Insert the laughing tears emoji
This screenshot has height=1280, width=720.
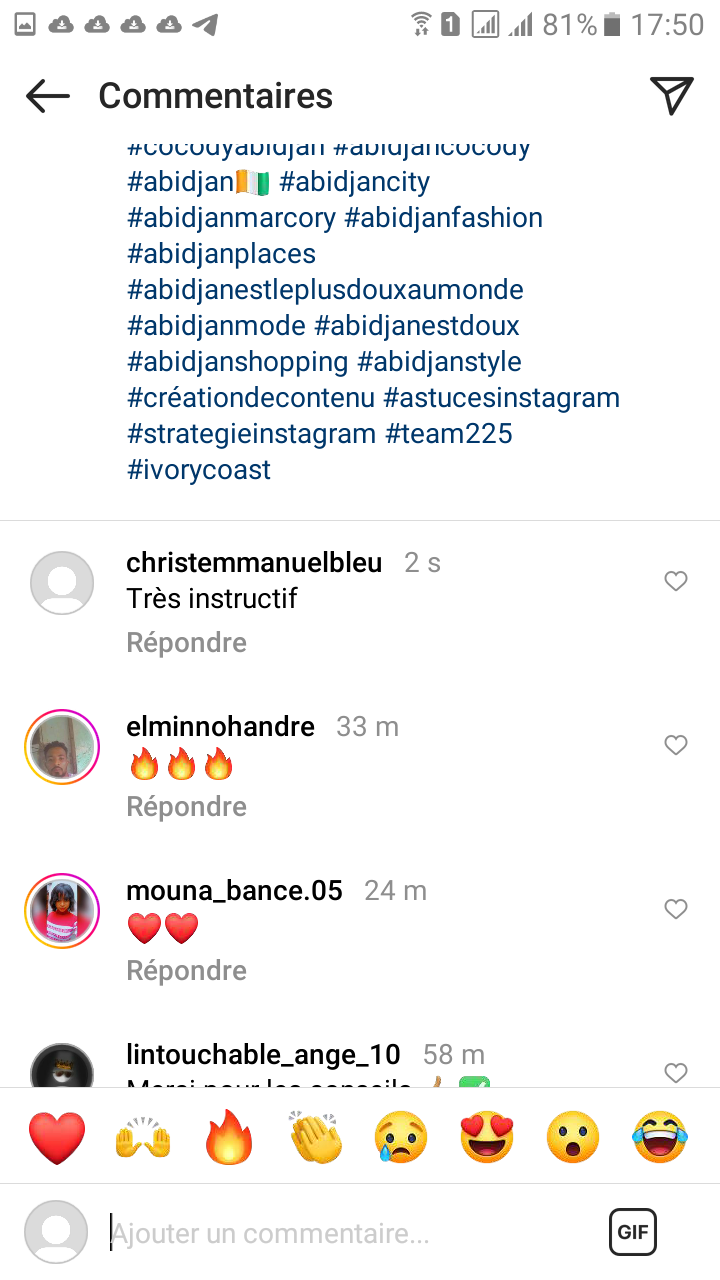[x=659, y=1137]
